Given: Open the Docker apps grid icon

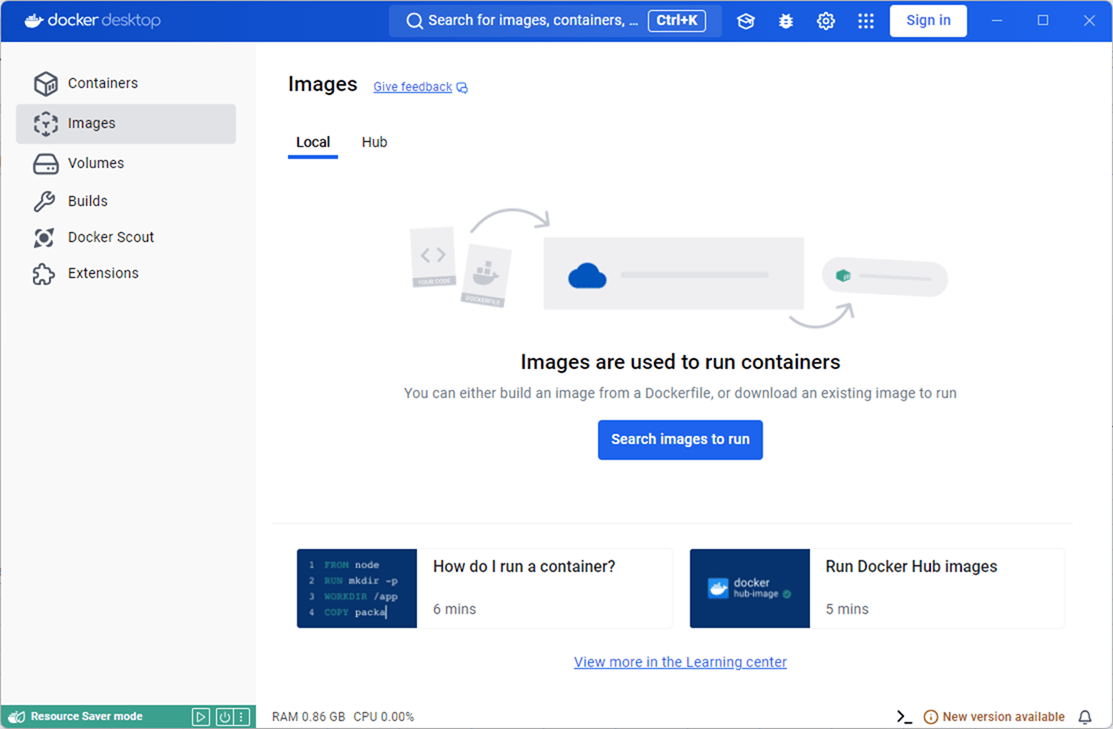Looking at the screenshot, I should [866, 21].
